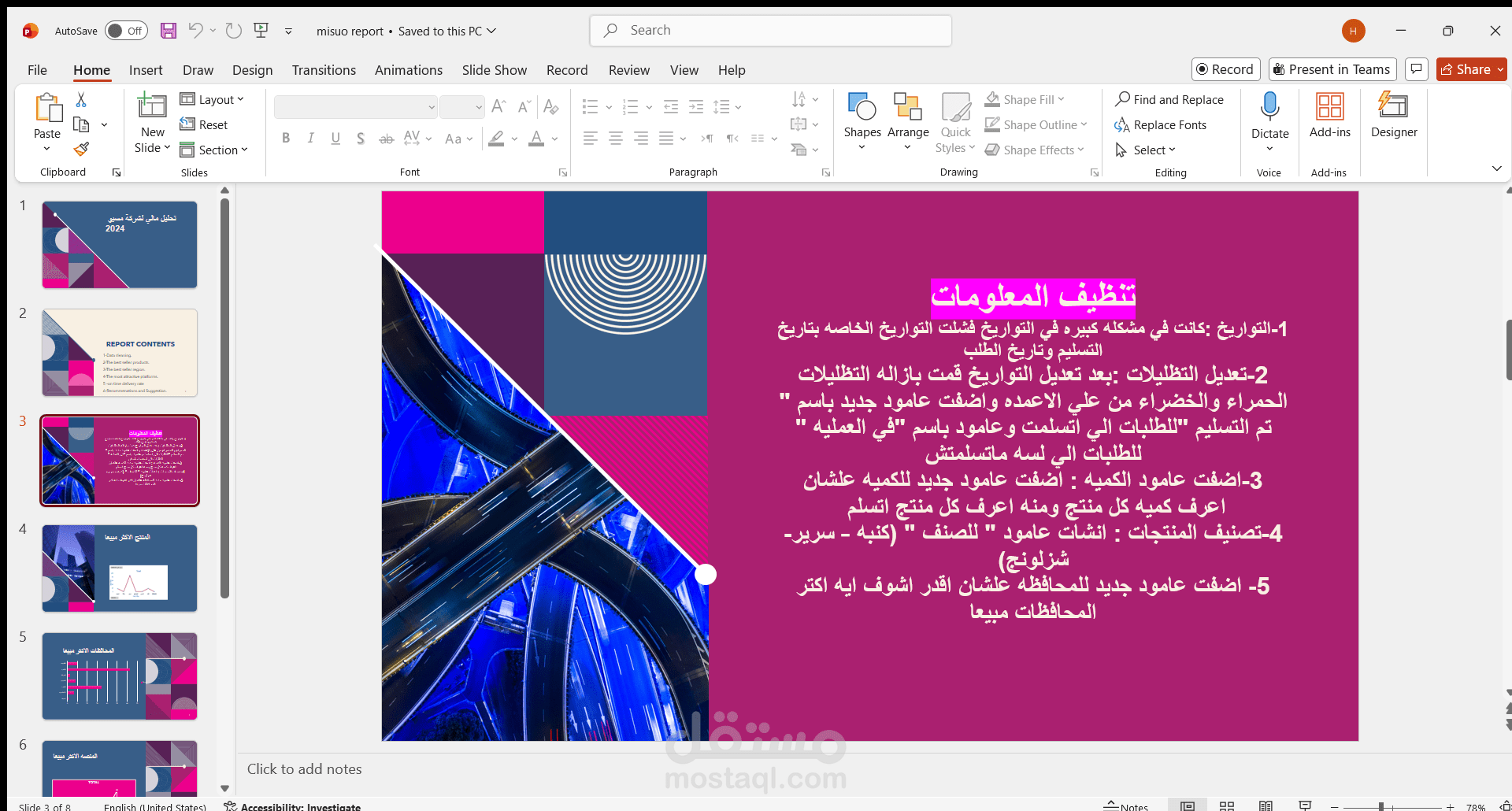Open the File menu
1512x811 pixels.
point(37,70)
